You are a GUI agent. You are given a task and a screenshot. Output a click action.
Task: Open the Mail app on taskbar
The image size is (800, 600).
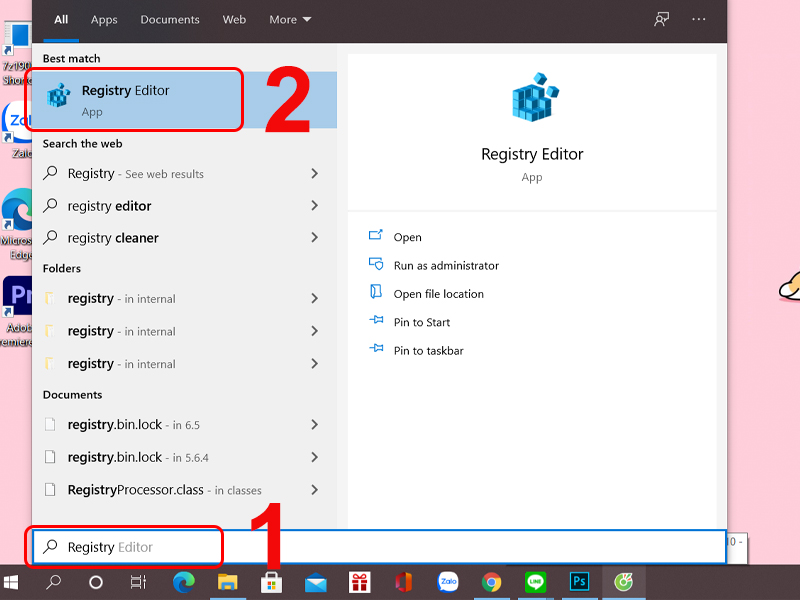(x=316, y=582)
